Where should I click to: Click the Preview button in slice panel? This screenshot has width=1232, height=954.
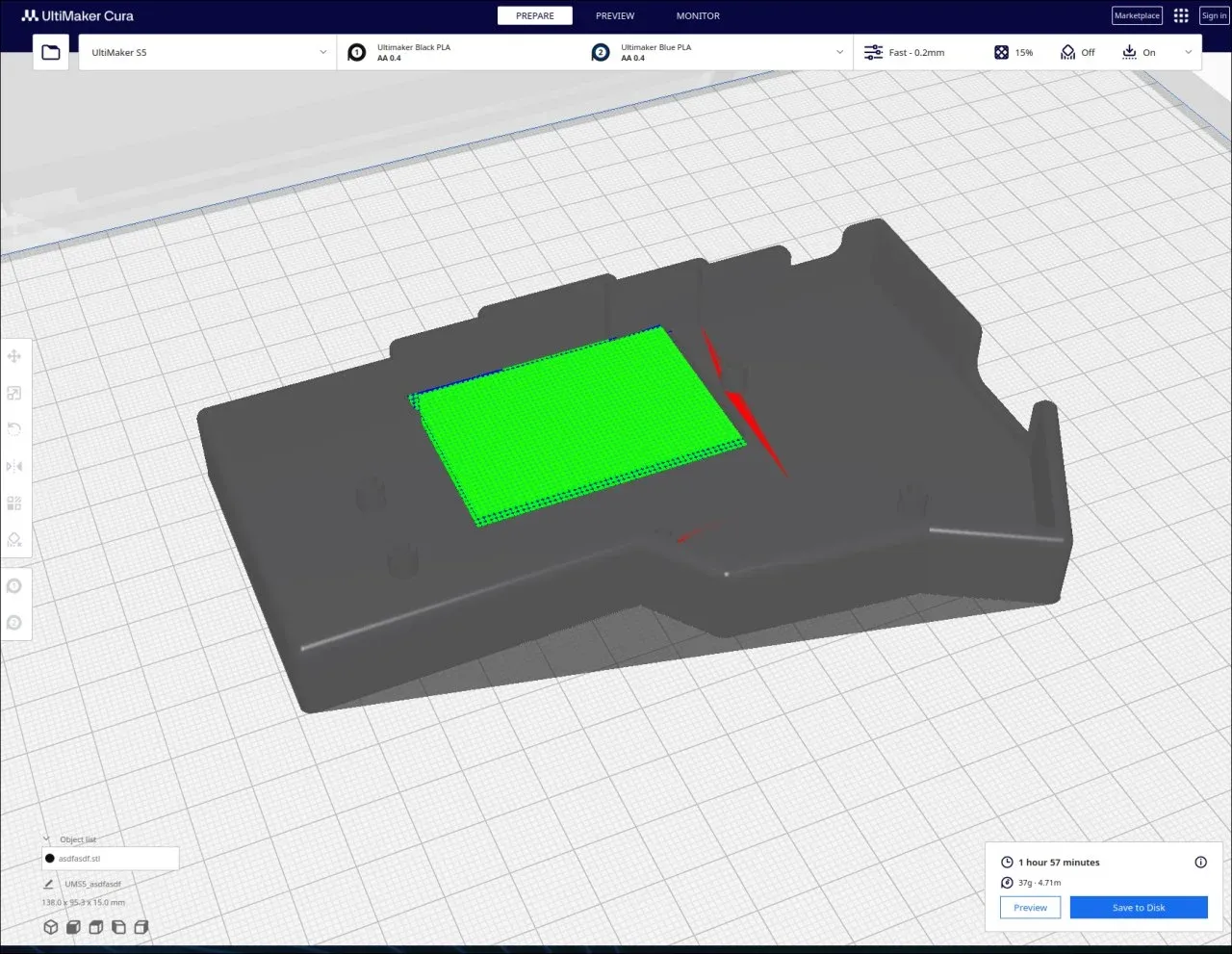tap(1030, 908)
